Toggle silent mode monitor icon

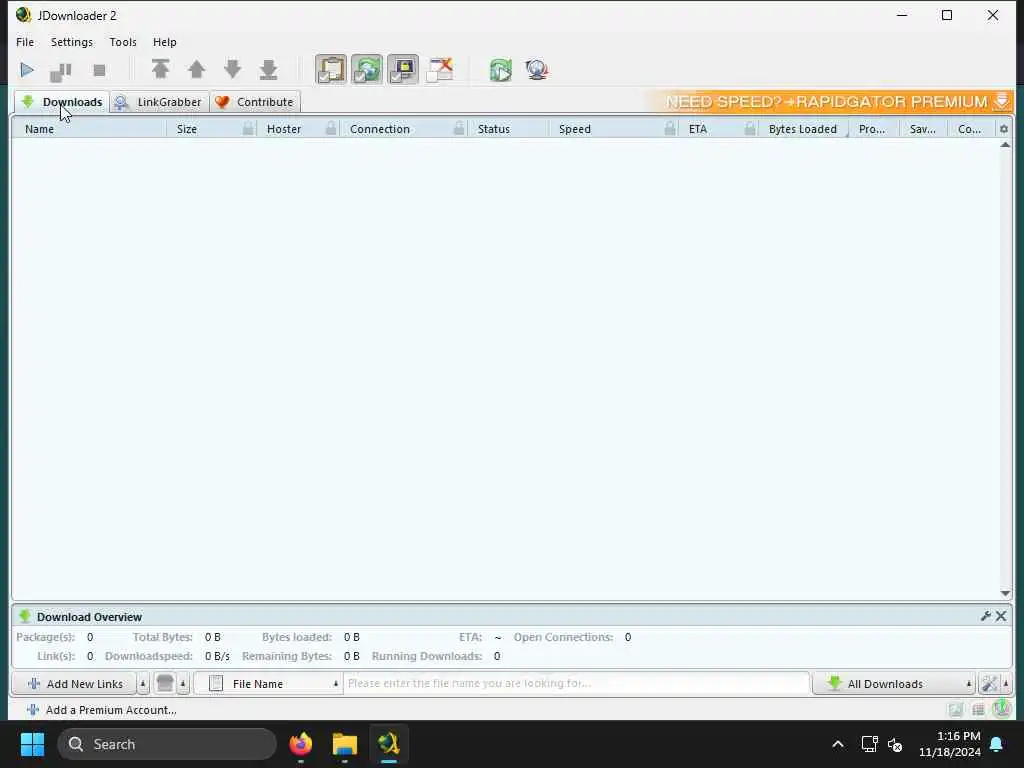point(403,69)
